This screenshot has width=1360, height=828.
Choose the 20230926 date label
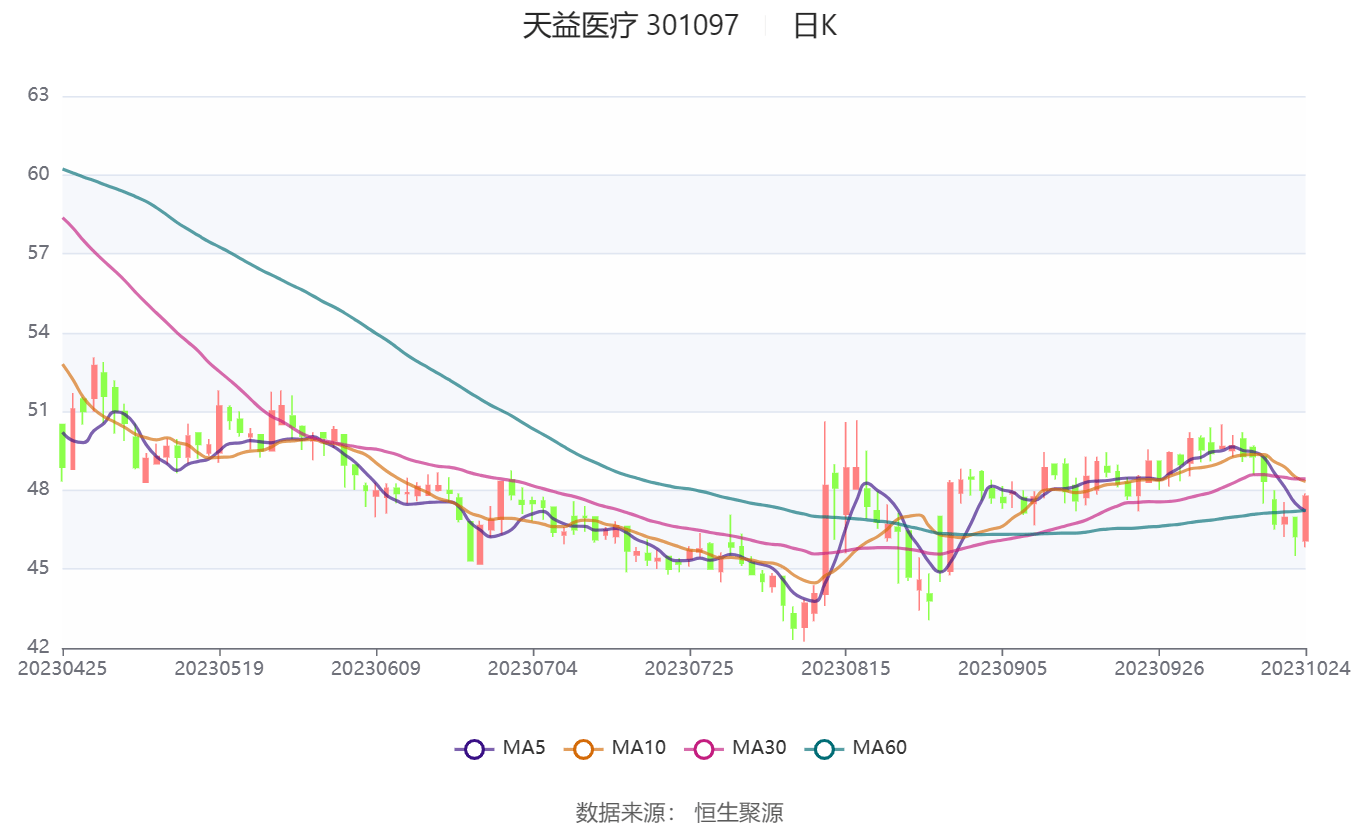click(1158, 668)
